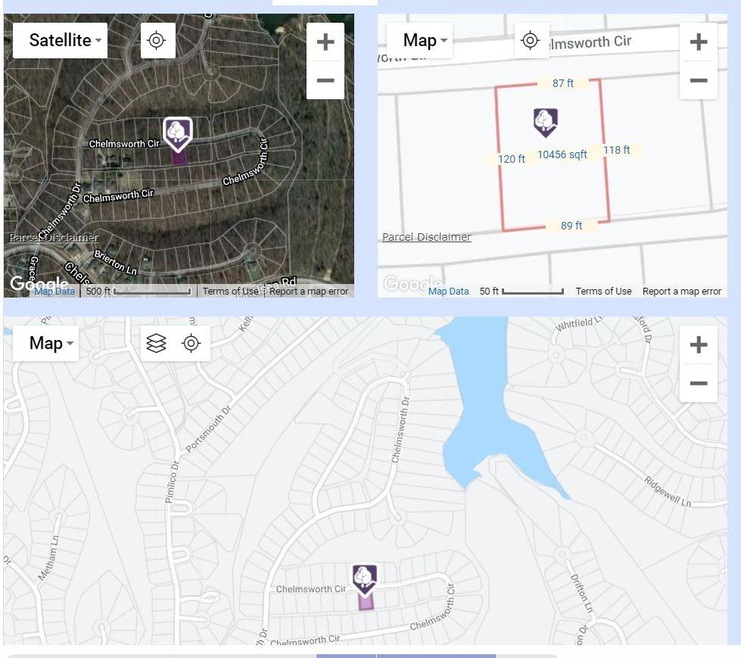Viewport: 741px width, 658px height.
Task: Click Parcel Disclaimer link on parcel map
Action: (427, 237)
